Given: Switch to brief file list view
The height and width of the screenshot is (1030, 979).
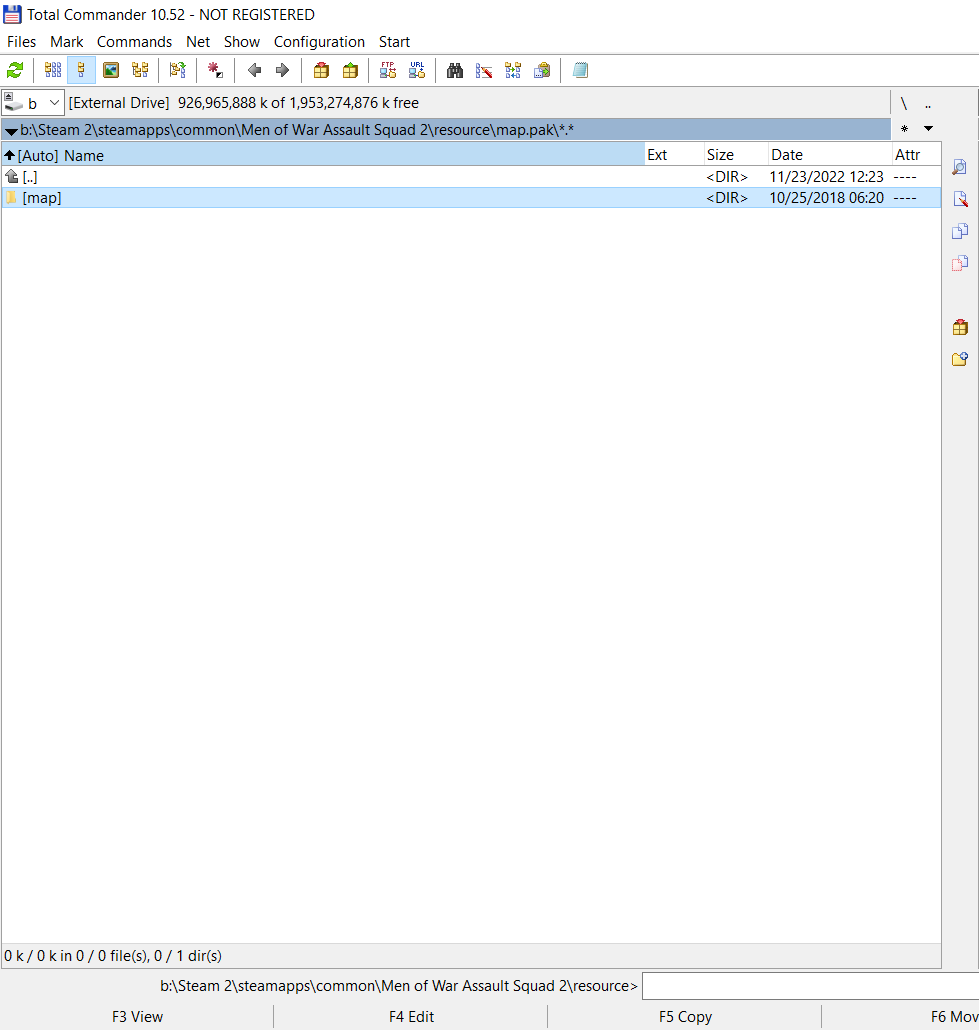Looking at the screenshot, I should pyautogui.click(x=53, y=70).
